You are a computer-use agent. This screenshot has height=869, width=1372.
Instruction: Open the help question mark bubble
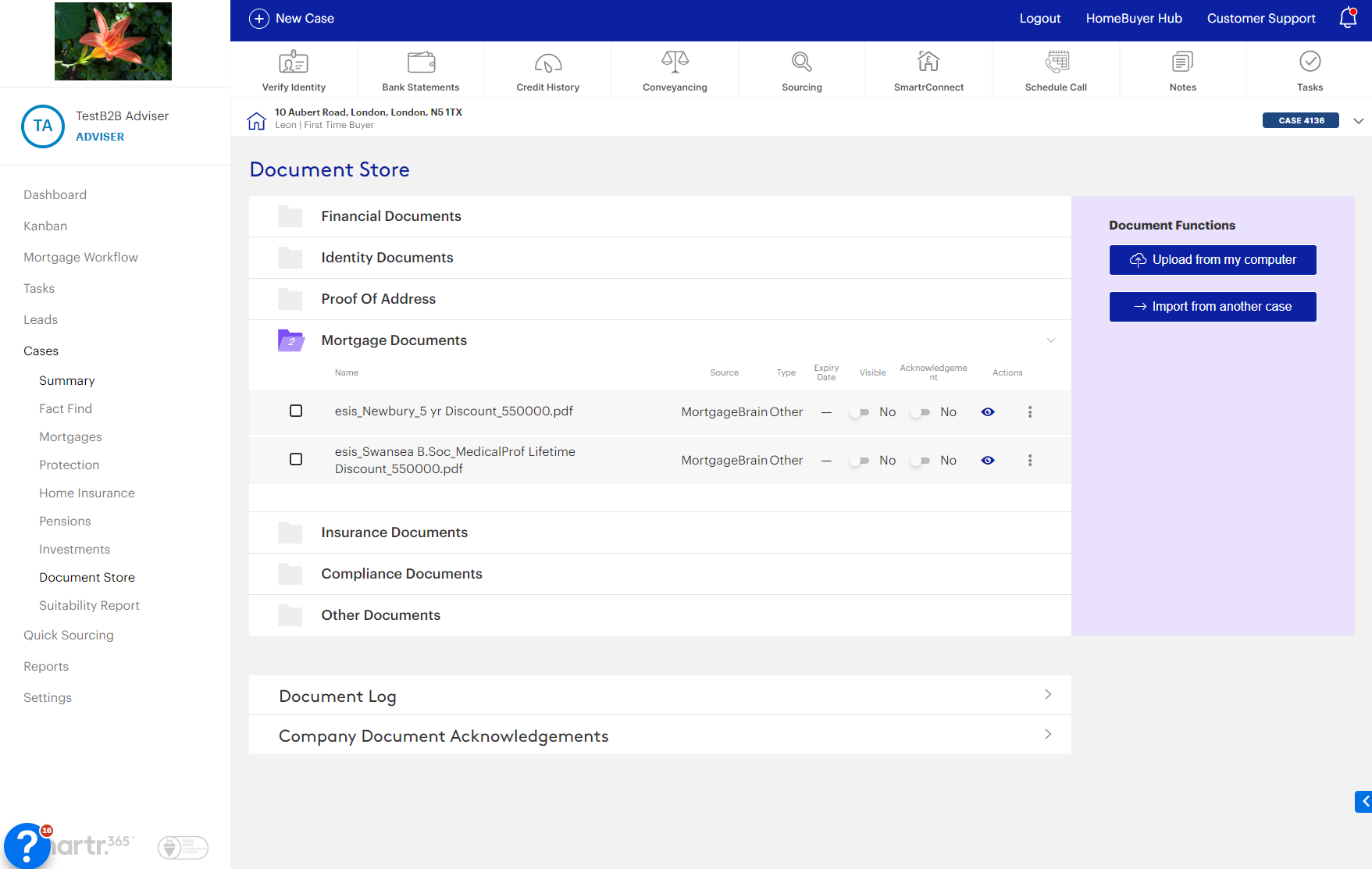tap(27, 846)
